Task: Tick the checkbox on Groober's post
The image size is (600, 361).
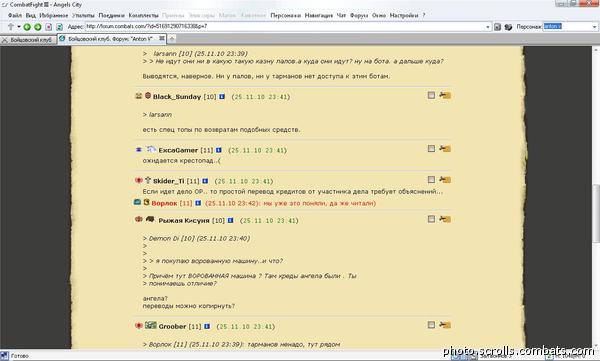Action: click(431, 325)
